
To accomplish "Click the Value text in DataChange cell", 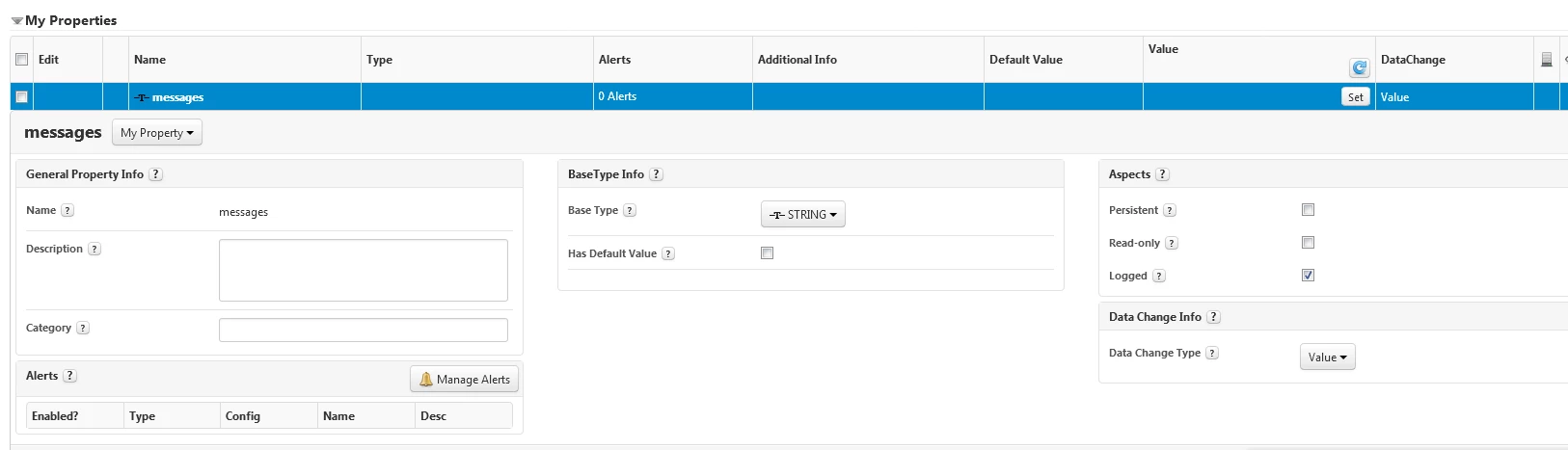I will tap(1395, 97).
